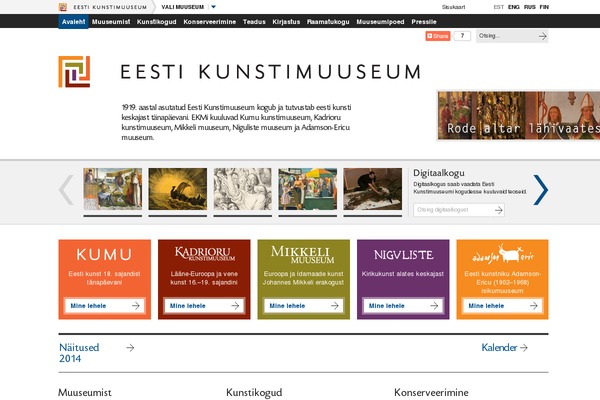600x400 pixels.
Task: Open the Vali Muuseum dropdown arrow
Action: point(214,7)
